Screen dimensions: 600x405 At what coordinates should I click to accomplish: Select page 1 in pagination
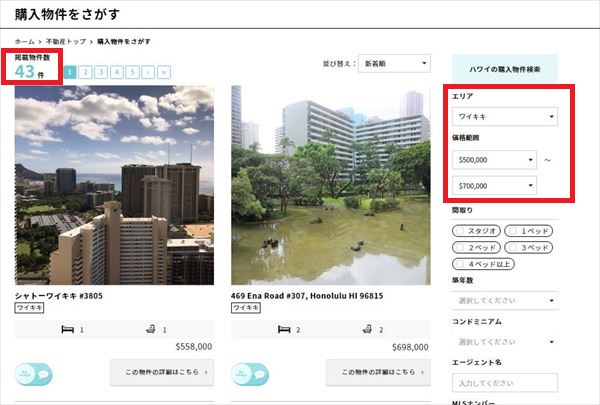70,72
